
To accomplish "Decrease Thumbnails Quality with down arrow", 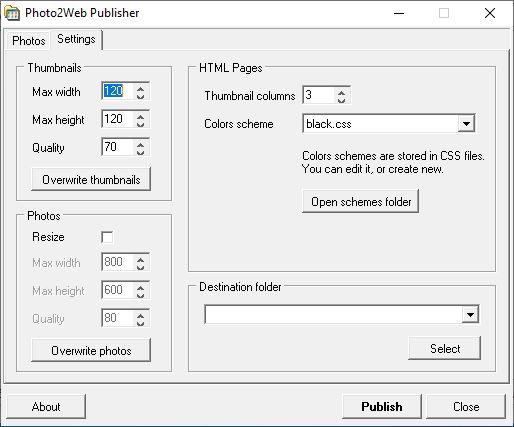I will click(140, 152).
